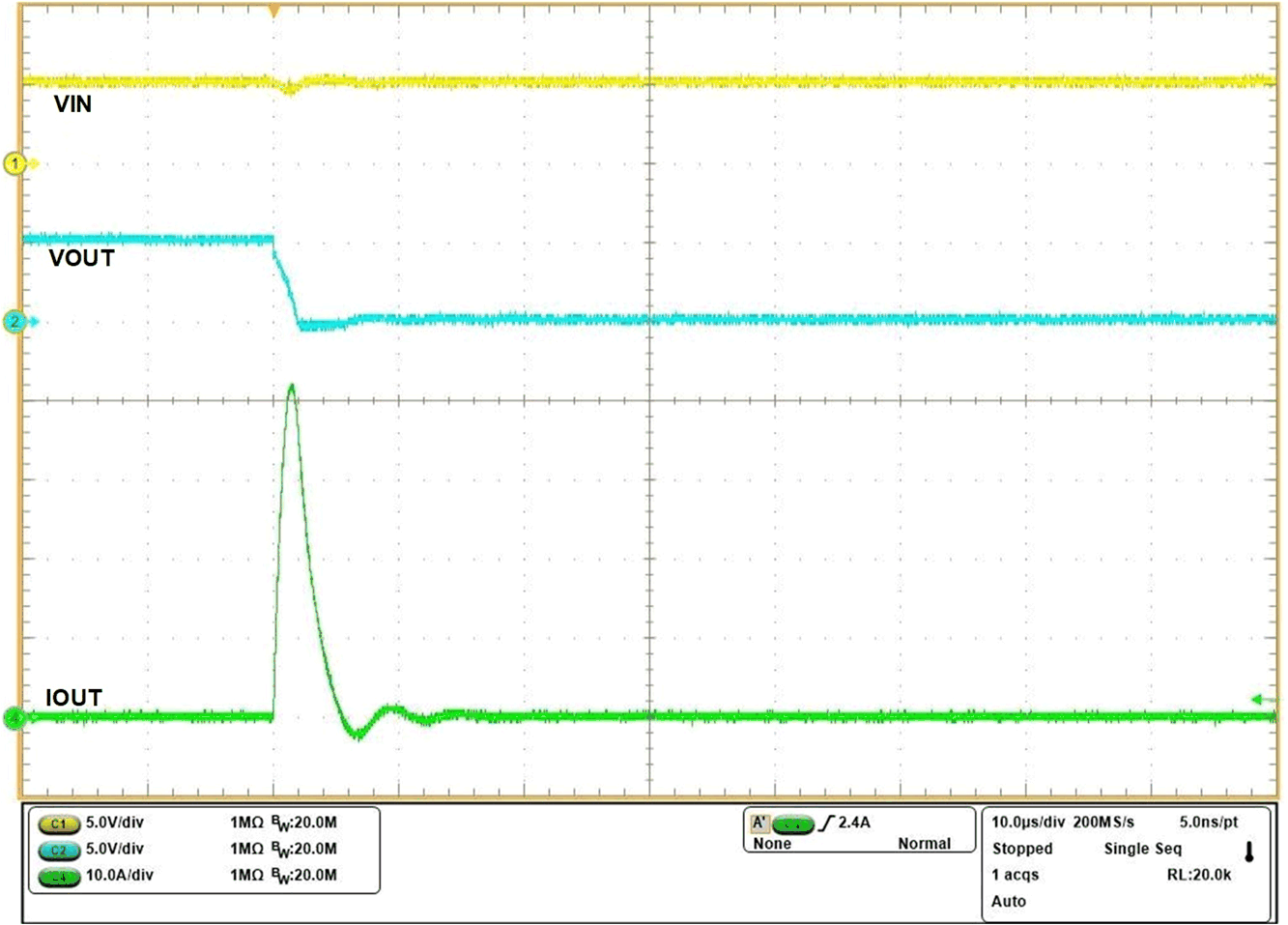Click the green C4 channel badge
The image size is (1288, 925).
click(x=59, y=877)
